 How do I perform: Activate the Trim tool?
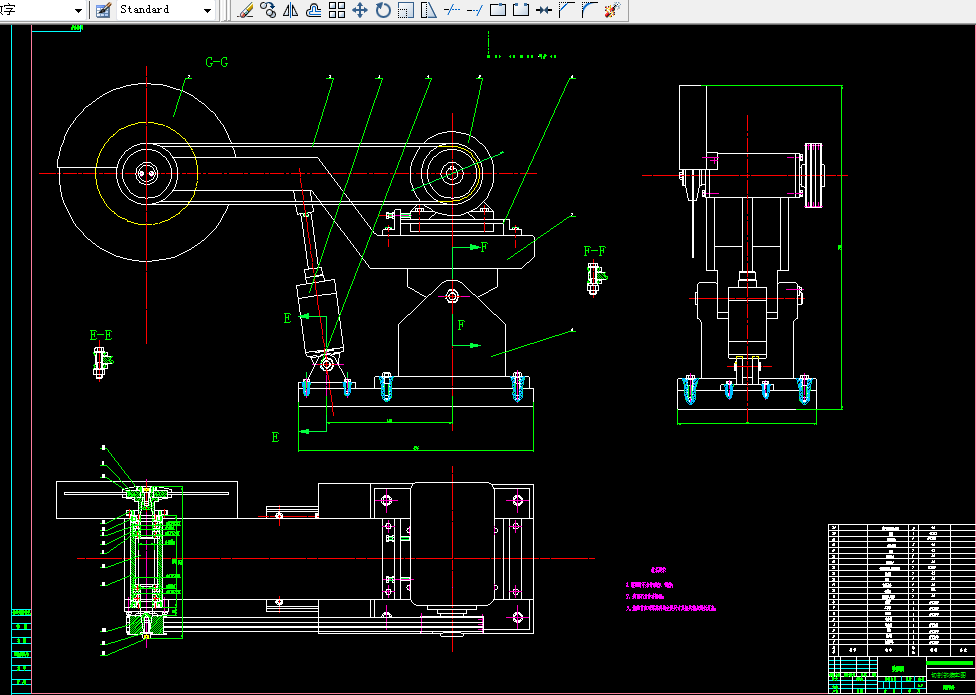point(452,10)
